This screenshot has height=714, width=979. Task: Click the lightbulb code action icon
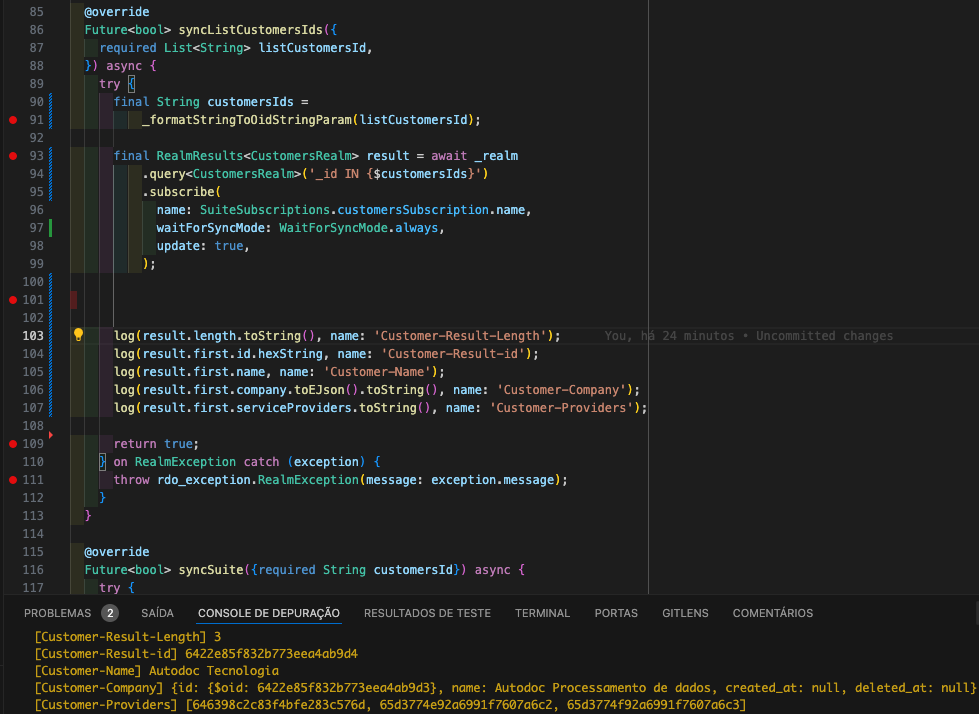[x=78, y=336]
